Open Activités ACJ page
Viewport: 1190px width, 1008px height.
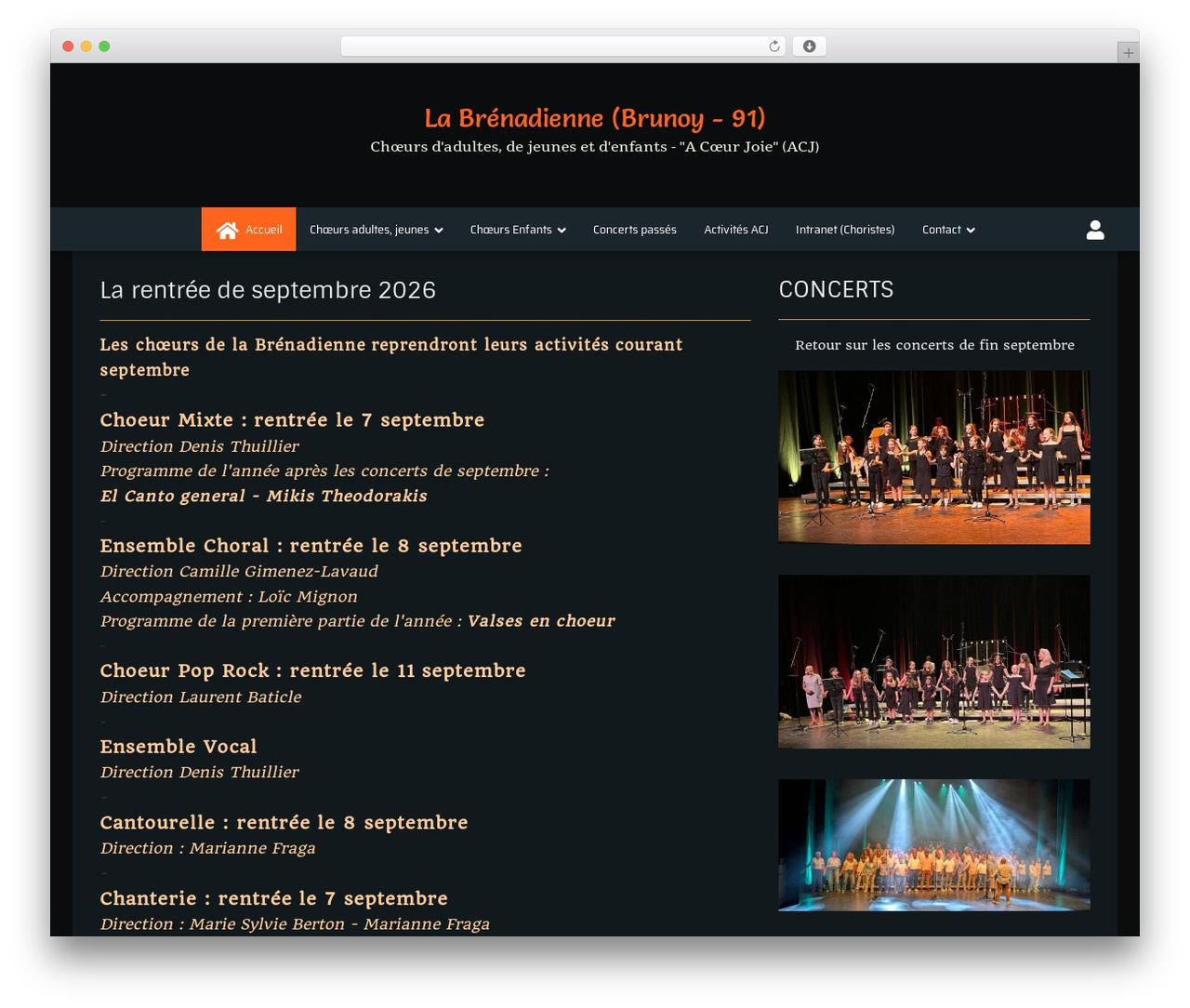click(x=736, y=229)
